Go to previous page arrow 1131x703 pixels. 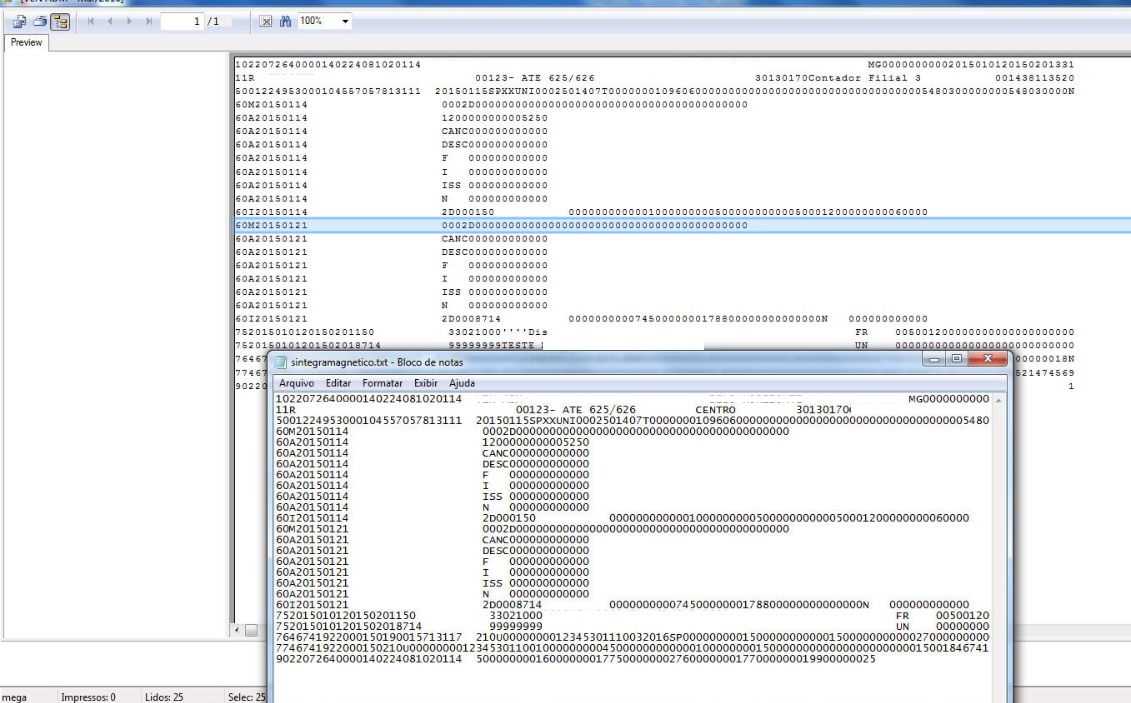[110, 21]
